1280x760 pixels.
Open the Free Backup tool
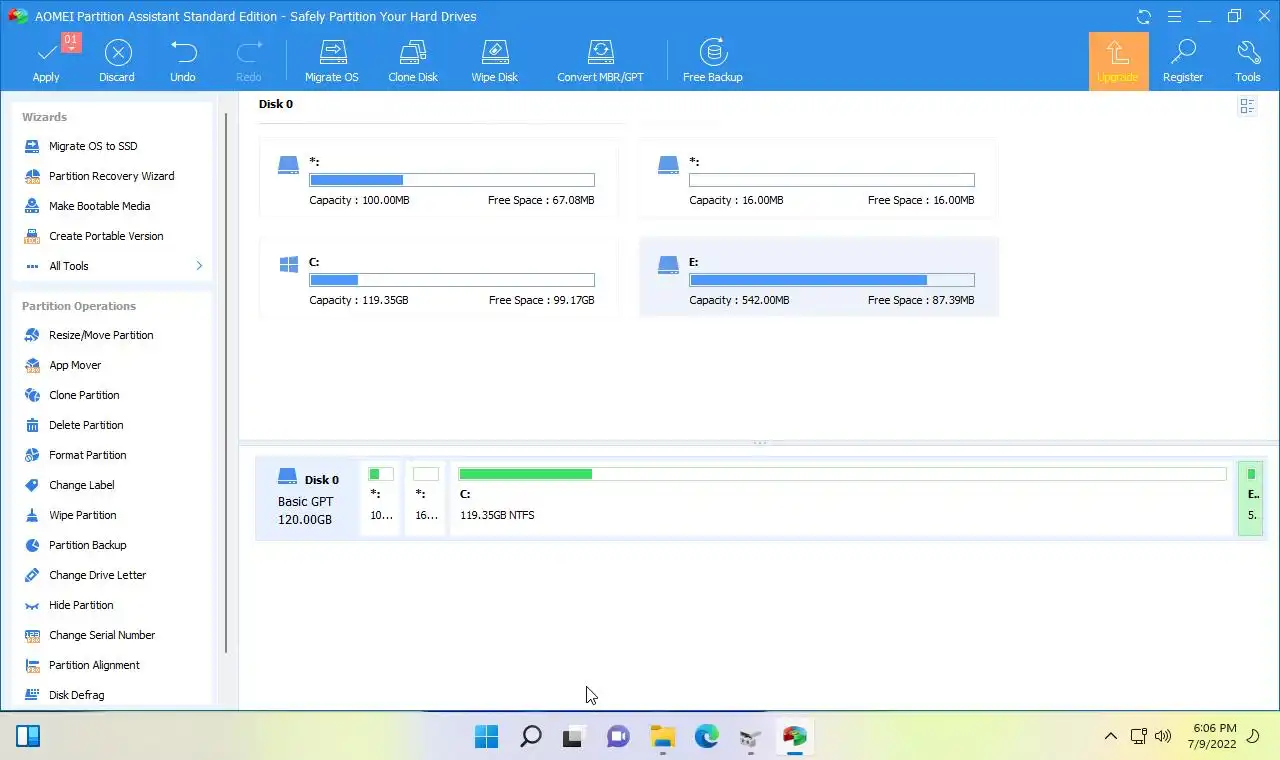(x=712, y=61)
